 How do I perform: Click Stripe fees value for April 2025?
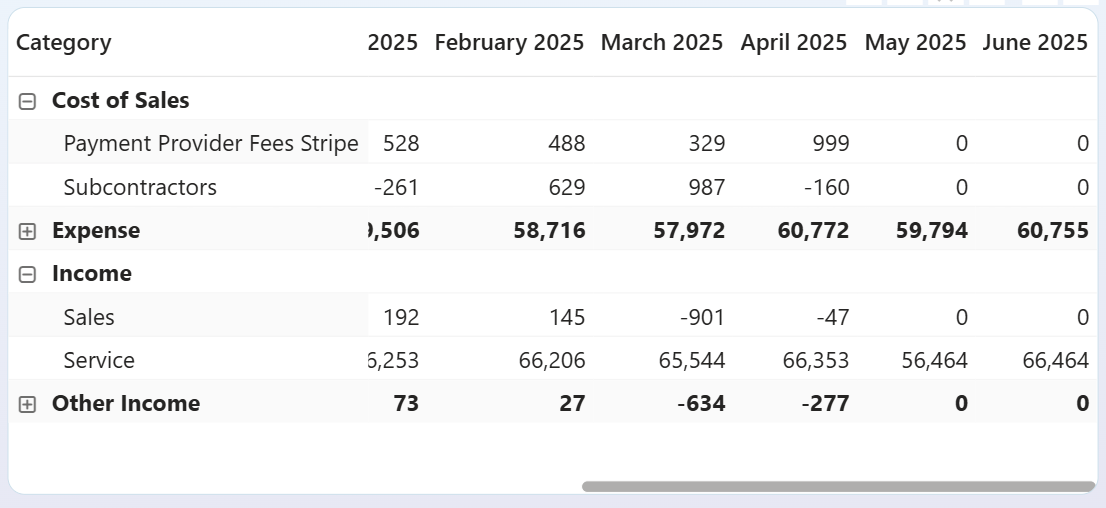point(831,144)
